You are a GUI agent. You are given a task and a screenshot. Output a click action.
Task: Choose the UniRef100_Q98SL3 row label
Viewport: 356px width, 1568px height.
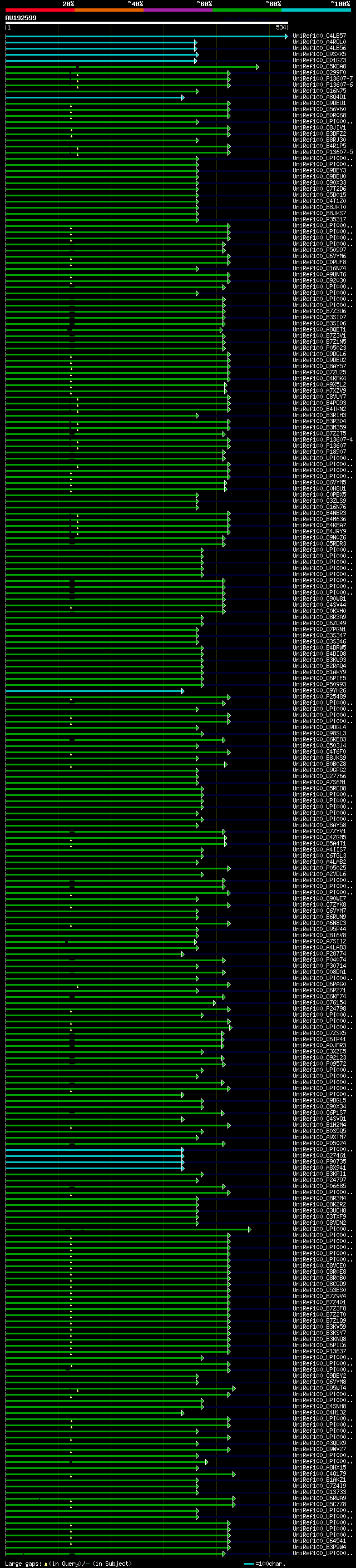click(319, 734)
